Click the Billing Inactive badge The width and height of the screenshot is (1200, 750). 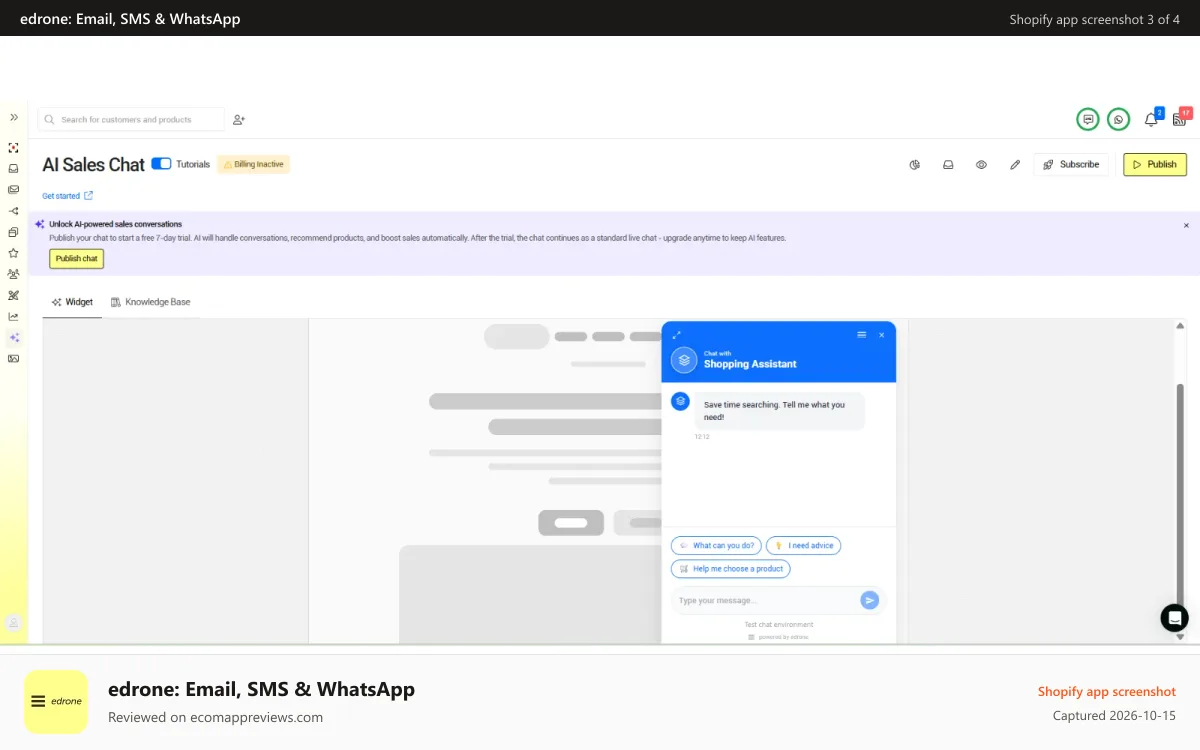tap(253, 164)
